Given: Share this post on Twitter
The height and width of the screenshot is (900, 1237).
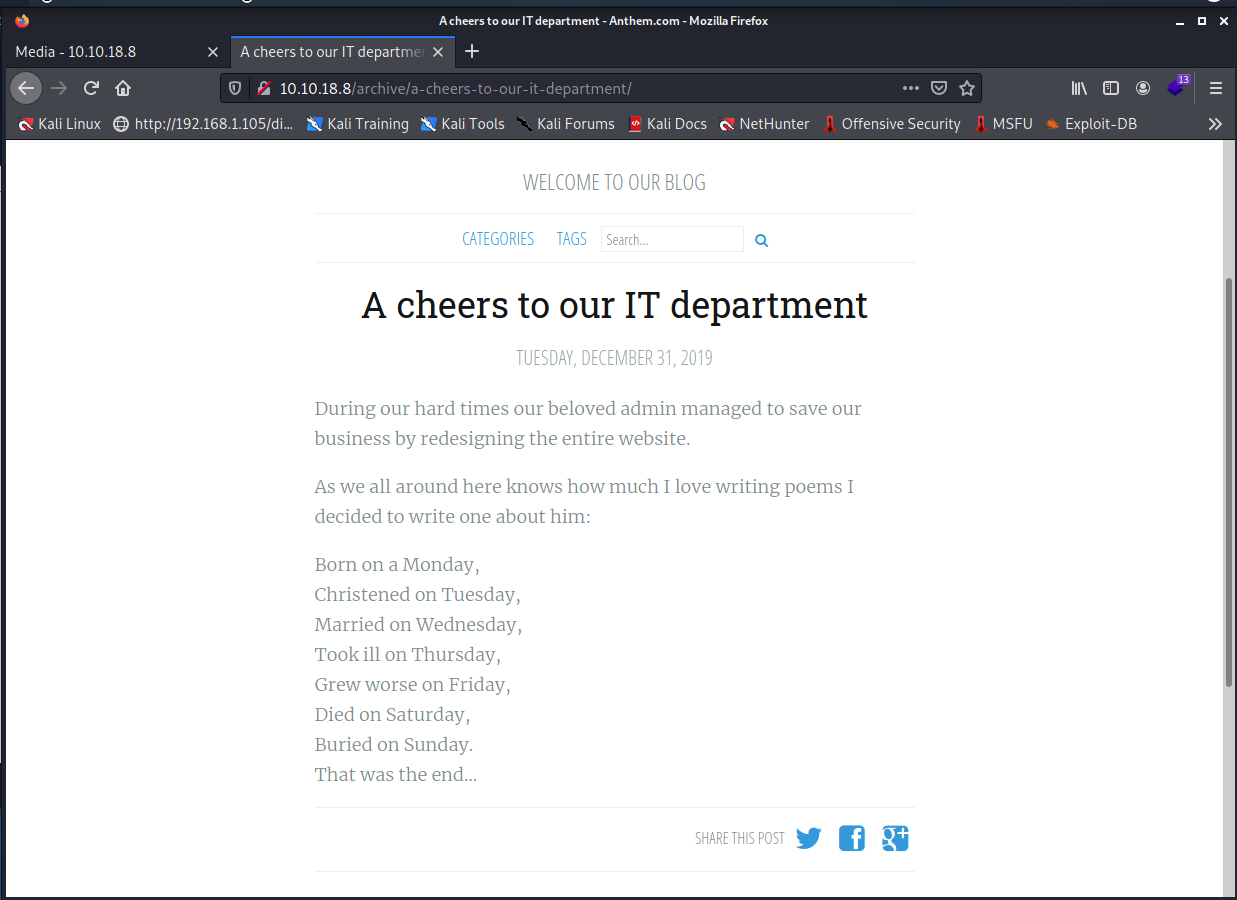Looking at the screenshot, I should click(808, 838).
